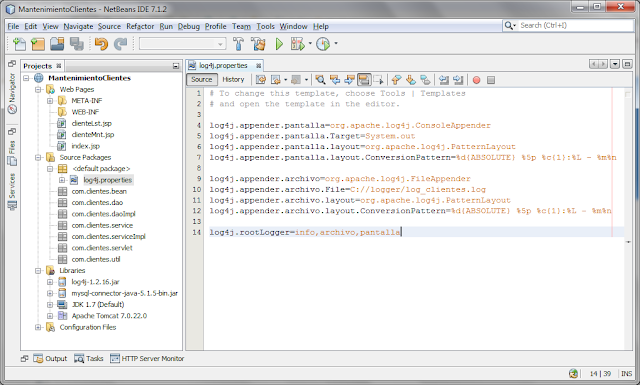Click the Open Project toolbar icon

(57, 44)
